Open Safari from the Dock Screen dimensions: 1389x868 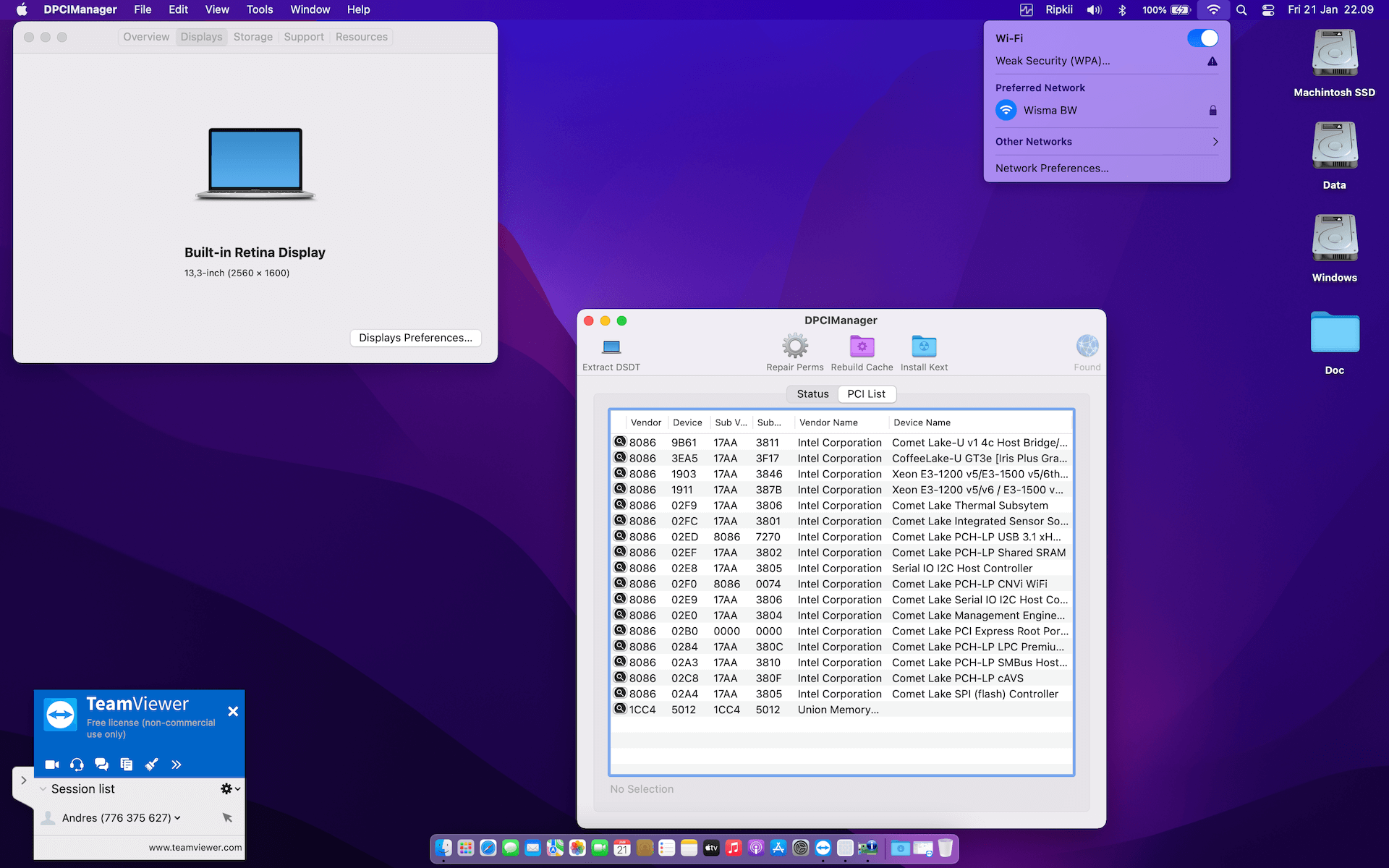click(x=488, y=848)
